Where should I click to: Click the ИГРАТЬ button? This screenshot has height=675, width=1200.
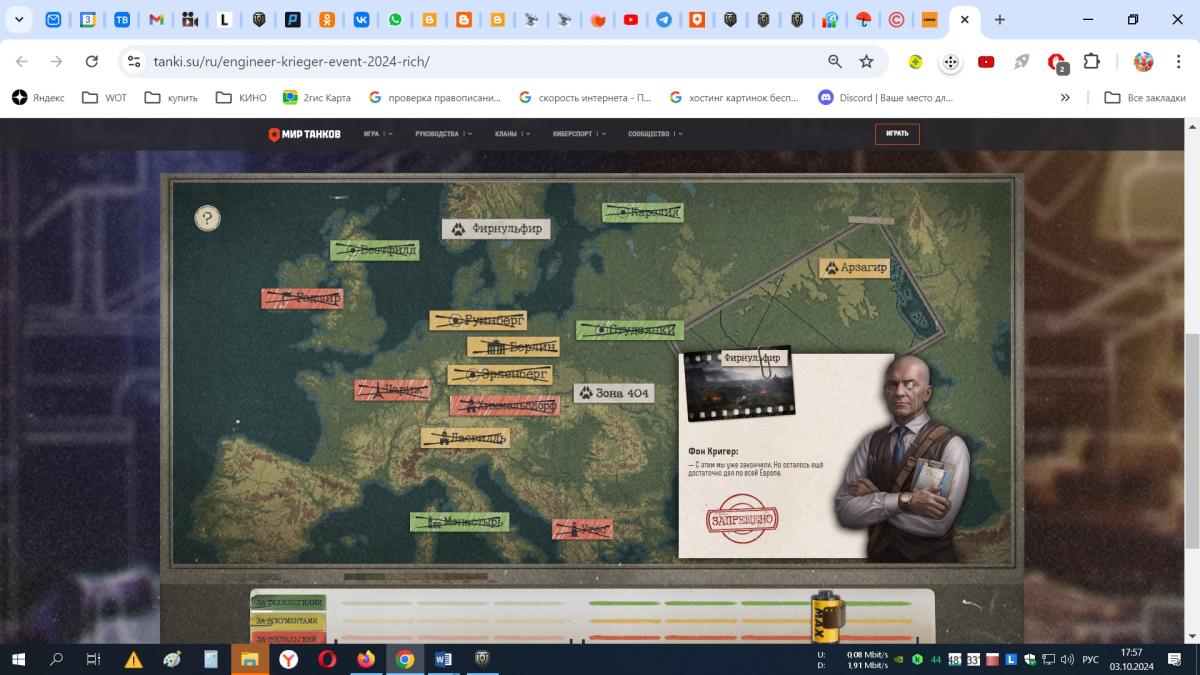click(897, 134)
